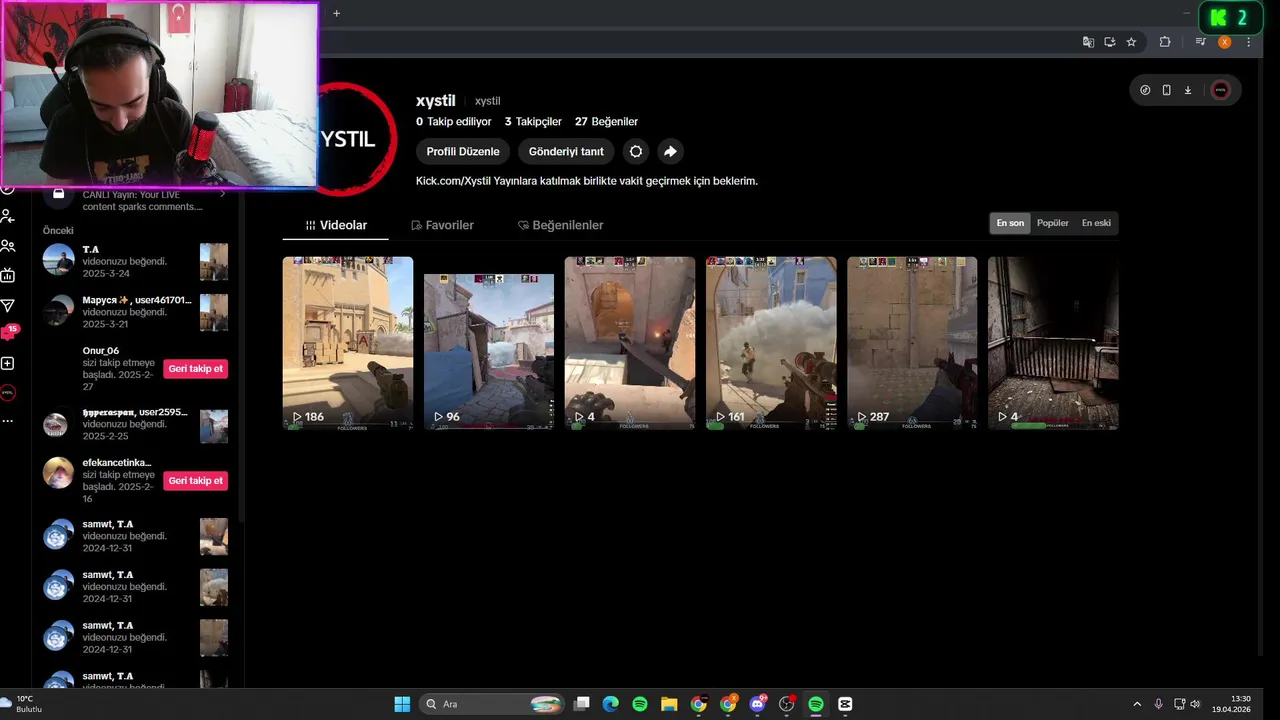The width and height of the screenshot is (1280, 720).
Task: Select the Popüler sort option
Action: 1053,223
